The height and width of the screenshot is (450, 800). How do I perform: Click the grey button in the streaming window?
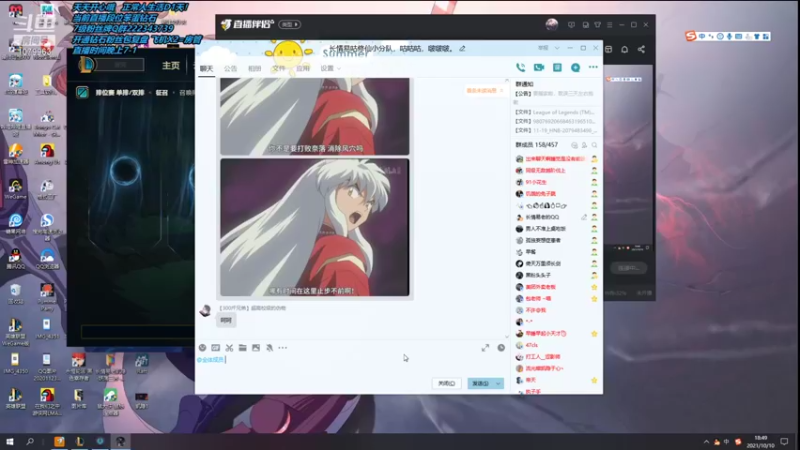tap(628, 268)
